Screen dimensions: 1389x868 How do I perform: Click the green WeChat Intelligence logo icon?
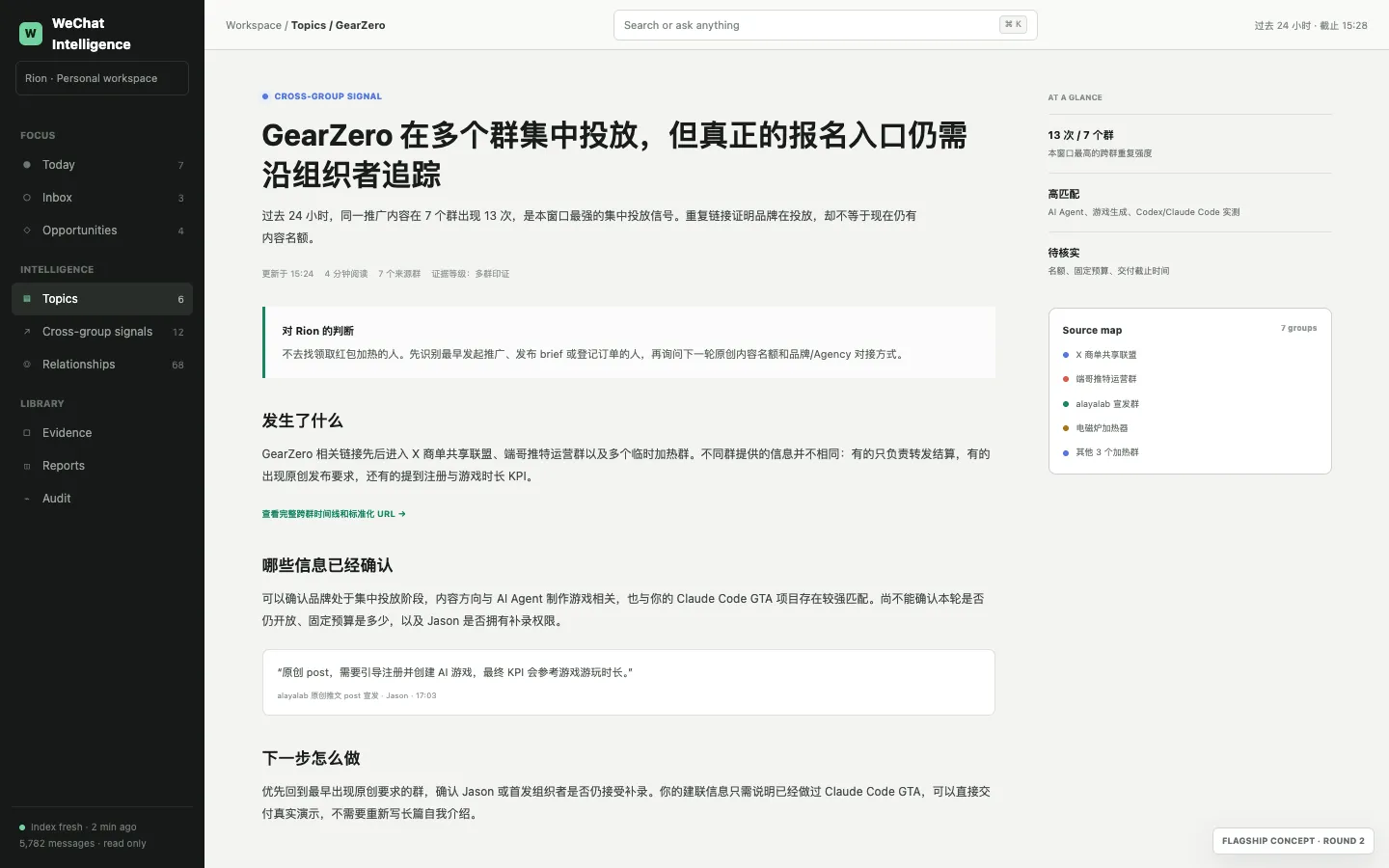pyautogui.click(x=31, y=34)
